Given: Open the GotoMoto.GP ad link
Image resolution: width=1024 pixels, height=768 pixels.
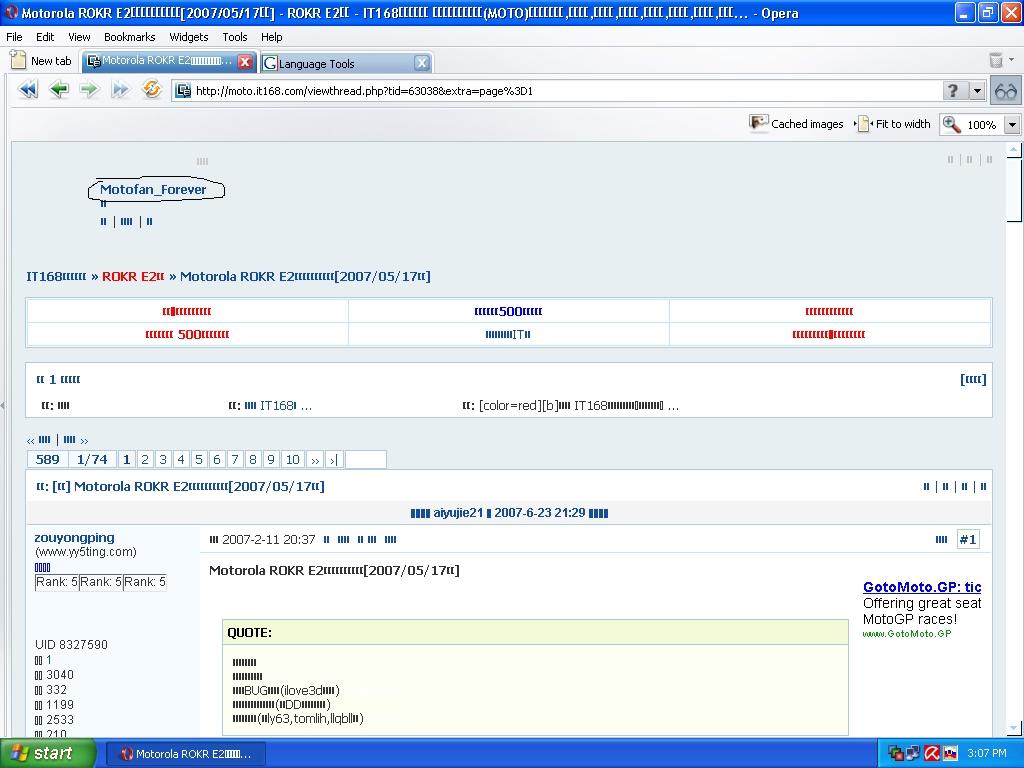Looking at the screenshot, I should (x=921, y=587).
